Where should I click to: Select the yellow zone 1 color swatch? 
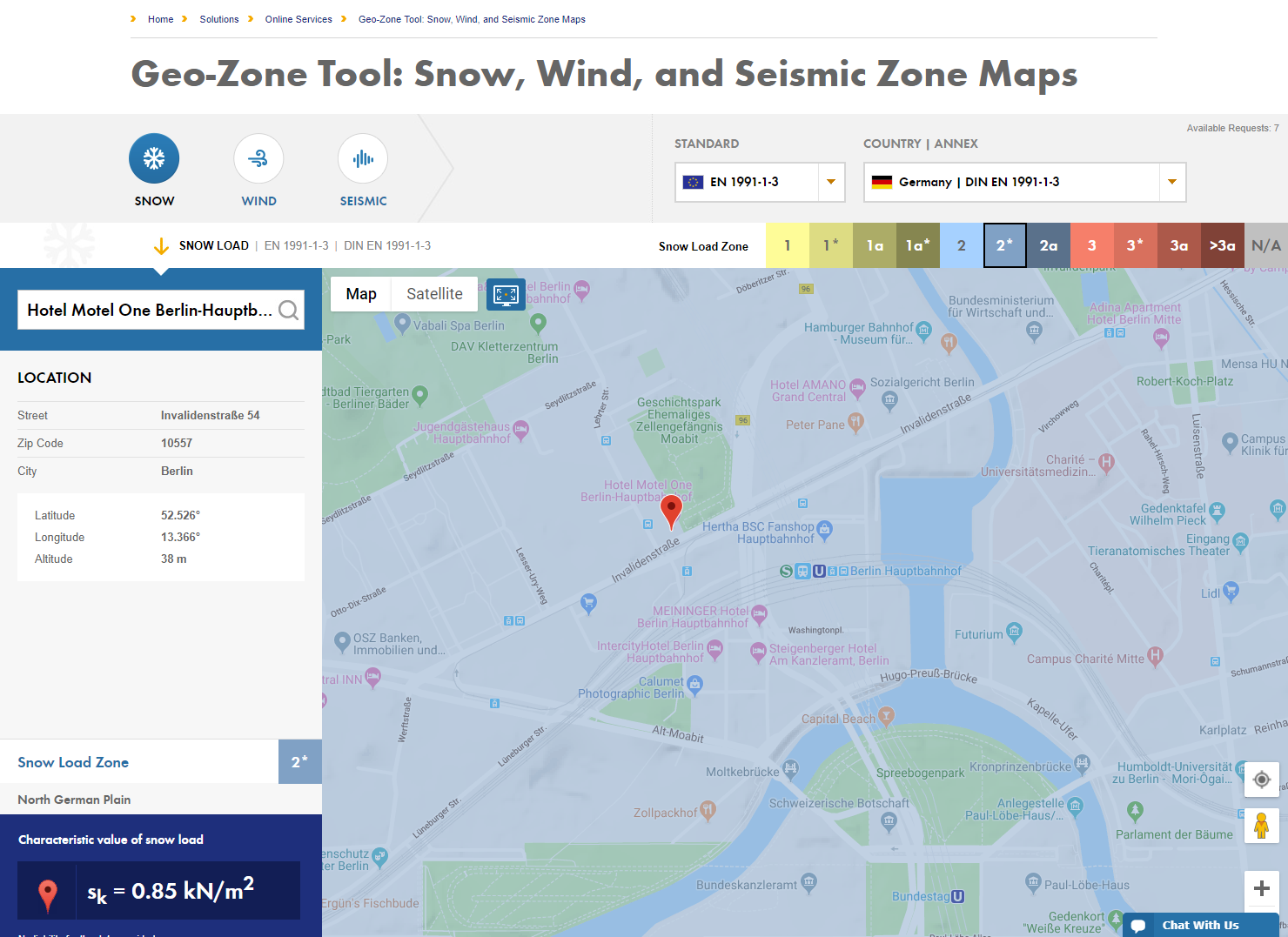pos(788,245)
